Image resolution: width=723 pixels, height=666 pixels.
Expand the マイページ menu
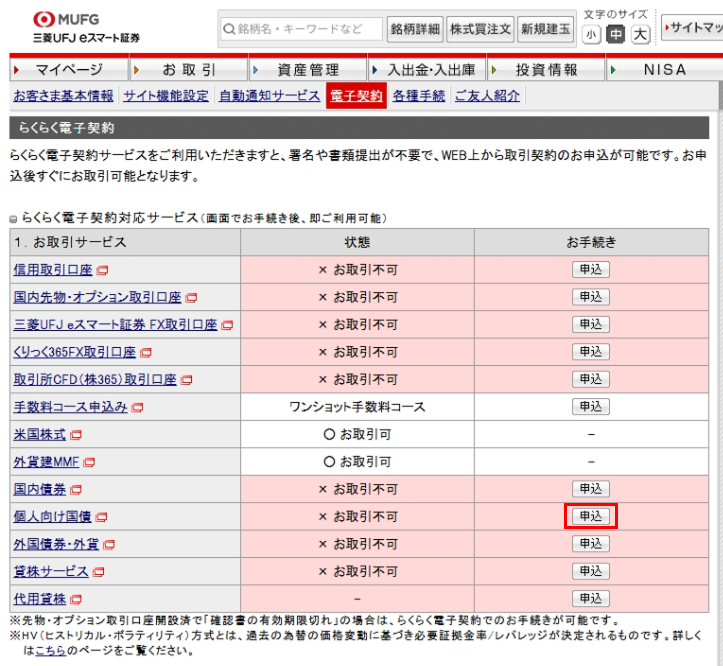point(68,70)
